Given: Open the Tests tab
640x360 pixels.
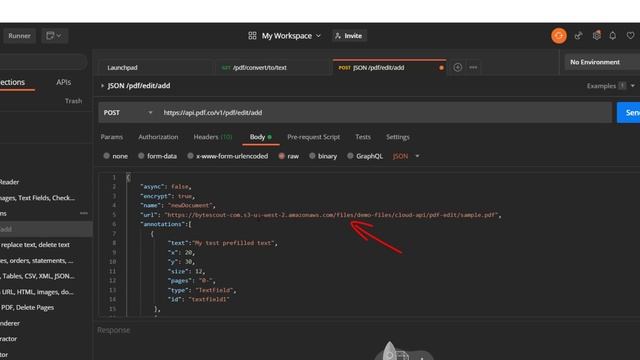Looking at the screenshot, I should point(363,137).
